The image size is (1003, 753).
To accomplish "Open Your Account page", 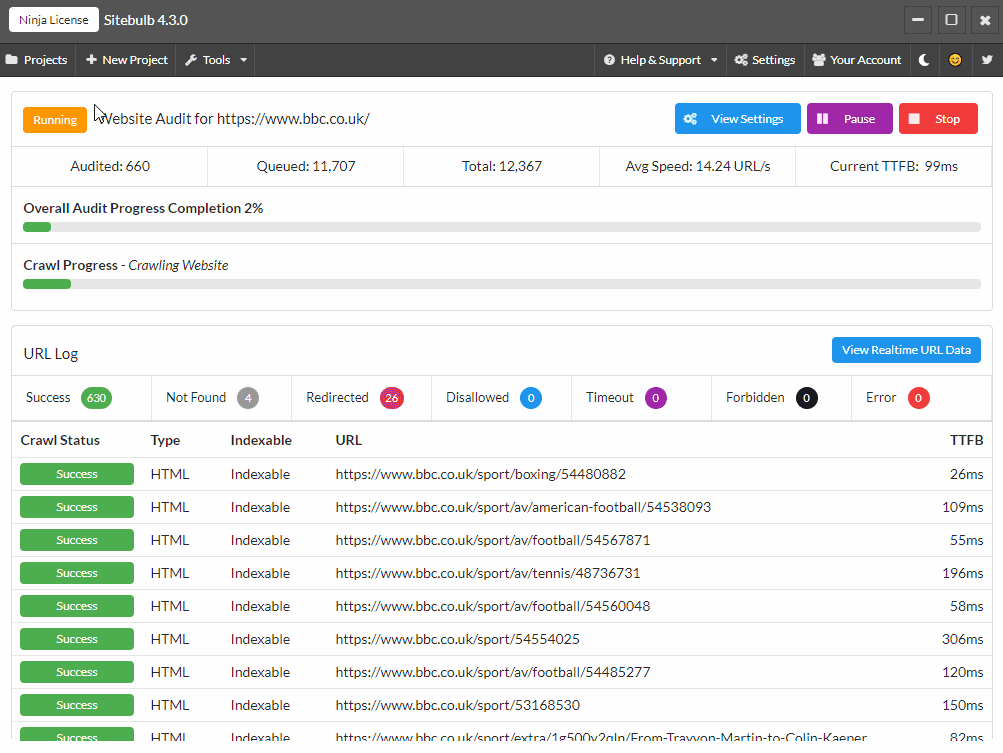I will 857,60.
